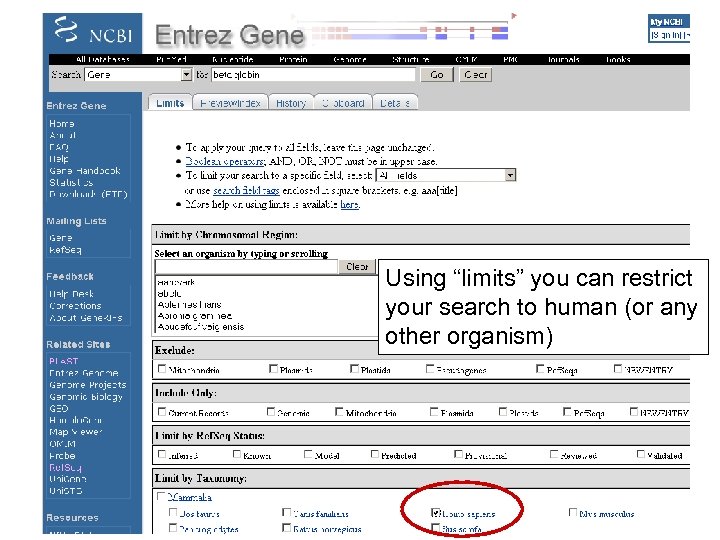
Task: Check Plasmids under Exclude
Action: click(273, 369)
